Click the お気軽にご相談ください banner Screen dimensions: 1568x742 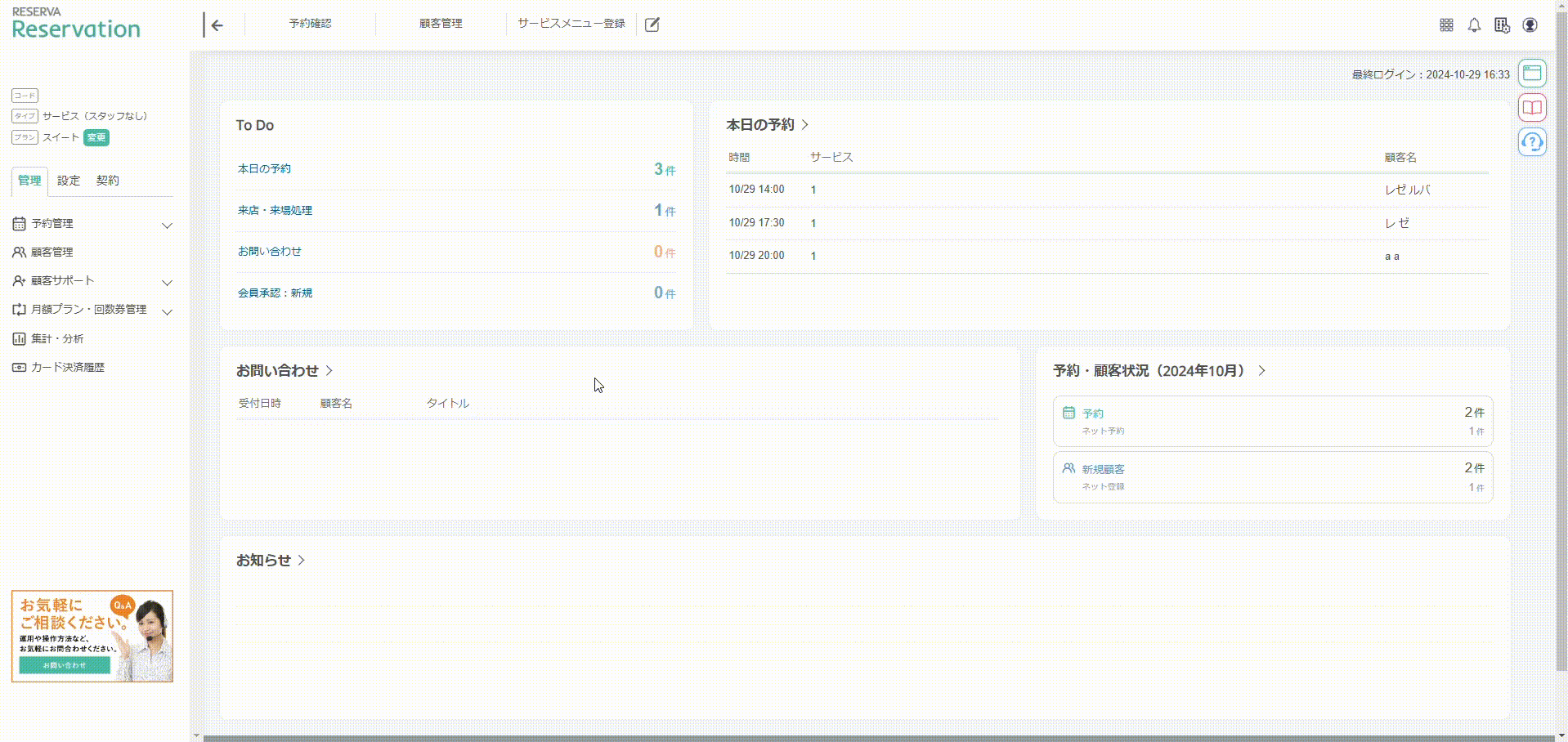(x=92, y=636)
